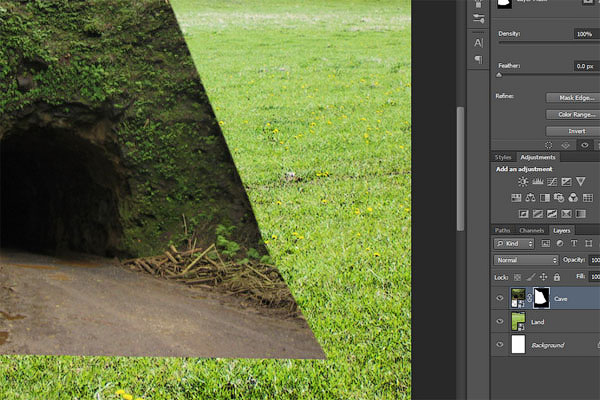
Task: Open the brush presets panel icon
Action: point(478,18)
